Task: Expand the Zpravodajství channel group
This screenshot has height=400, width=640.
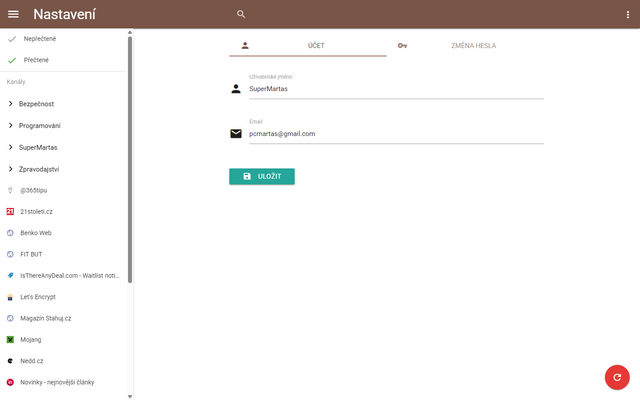Action: [11, 169]
